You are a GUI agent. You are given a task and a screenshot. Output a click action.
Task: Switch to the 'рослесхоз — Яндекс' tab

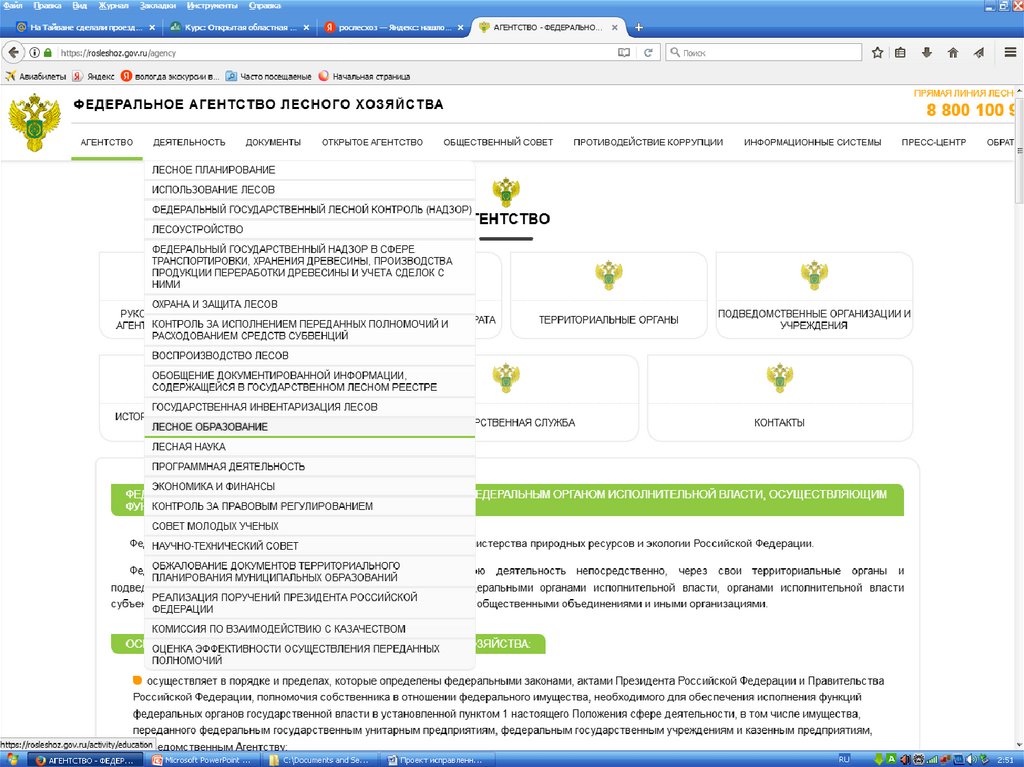pos(394,27)
